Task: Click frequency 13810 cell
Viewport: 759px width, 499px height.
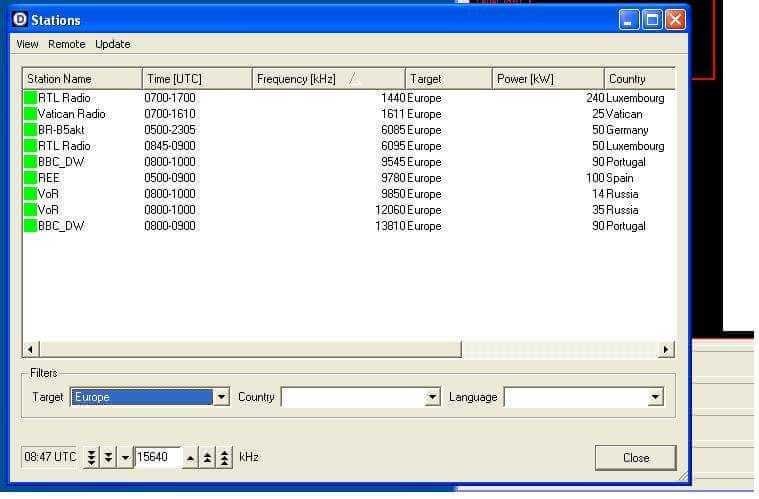Action: pos(390,226)
